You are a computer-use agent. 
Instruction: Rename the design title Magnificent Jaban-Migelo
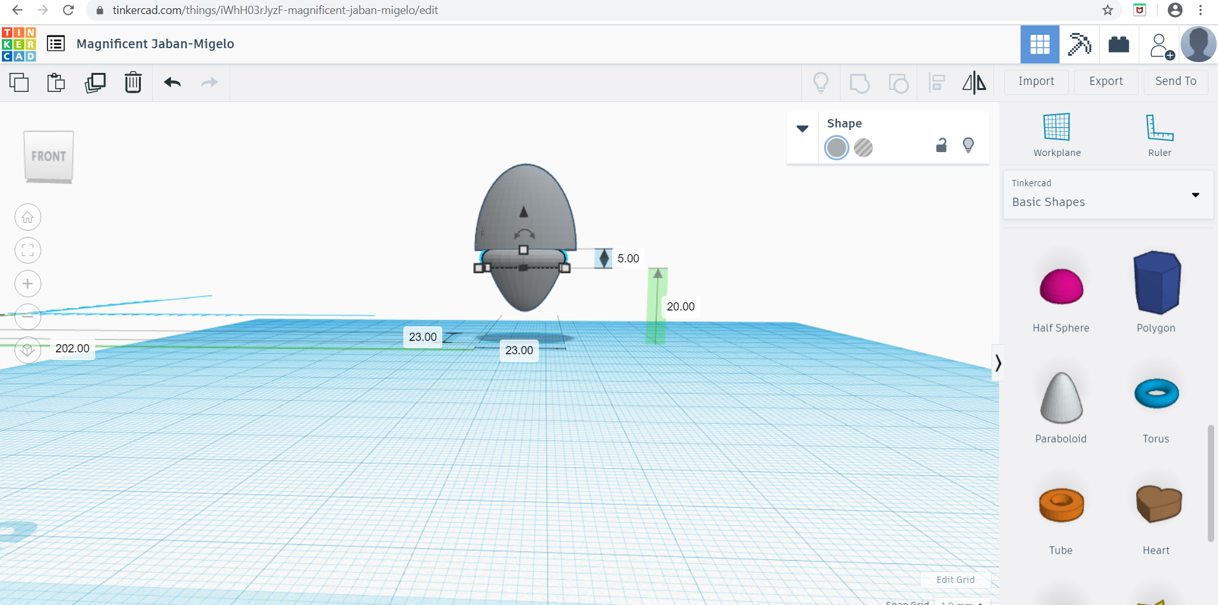click(x=155, y=44)
